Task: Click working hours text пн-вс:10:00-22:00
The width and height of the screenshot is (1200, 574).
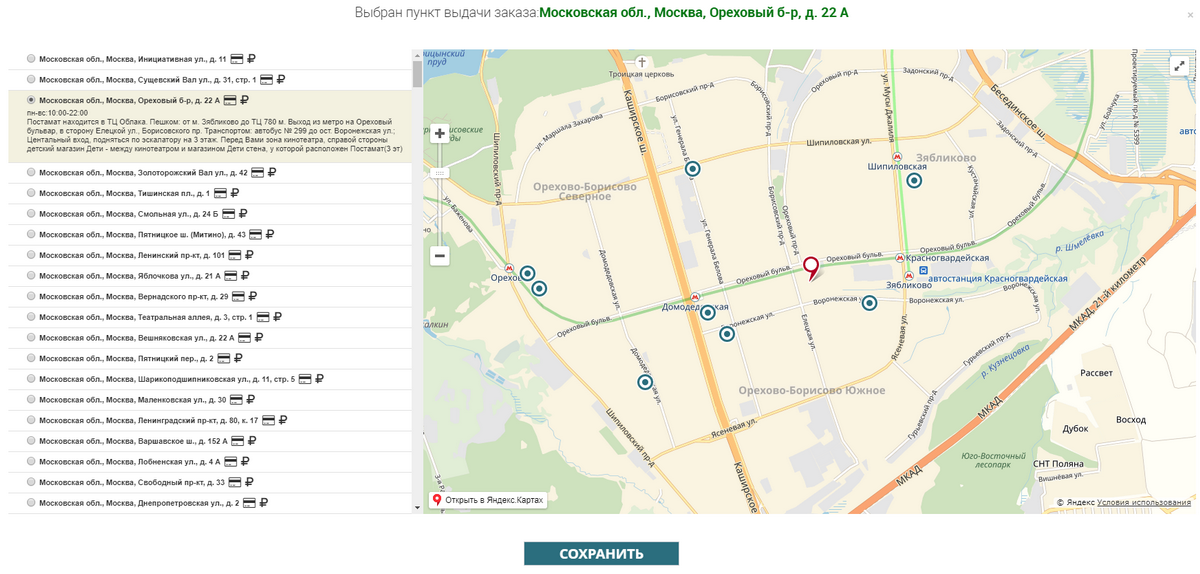Action: pos(58,113)
